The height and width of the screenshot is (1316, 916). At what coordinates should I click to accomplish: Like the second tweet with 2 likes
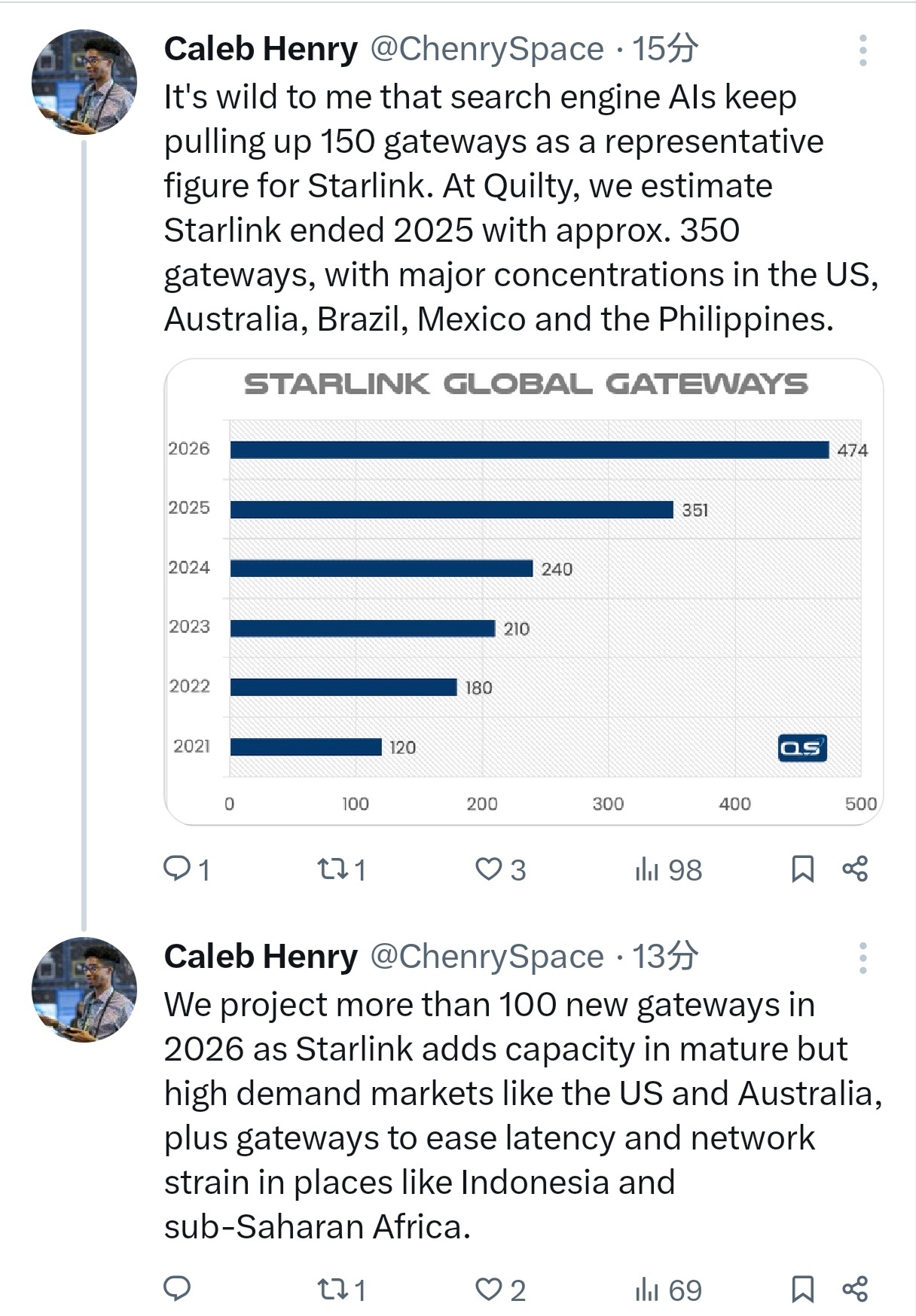click(x=488, y=1290)
